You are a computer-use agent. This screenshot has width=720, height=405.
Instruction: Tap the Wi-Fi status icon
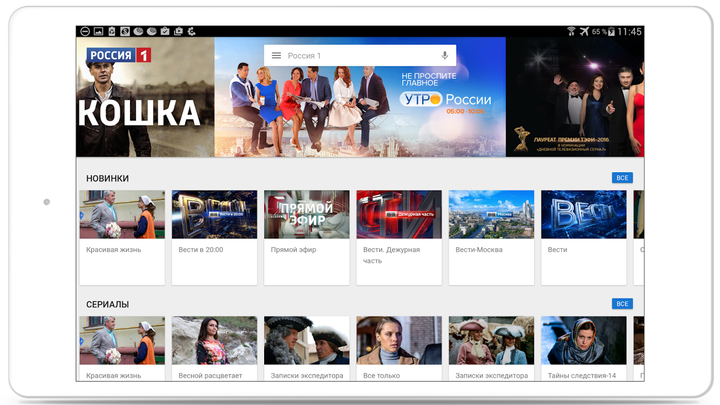(x=571, y=32)
